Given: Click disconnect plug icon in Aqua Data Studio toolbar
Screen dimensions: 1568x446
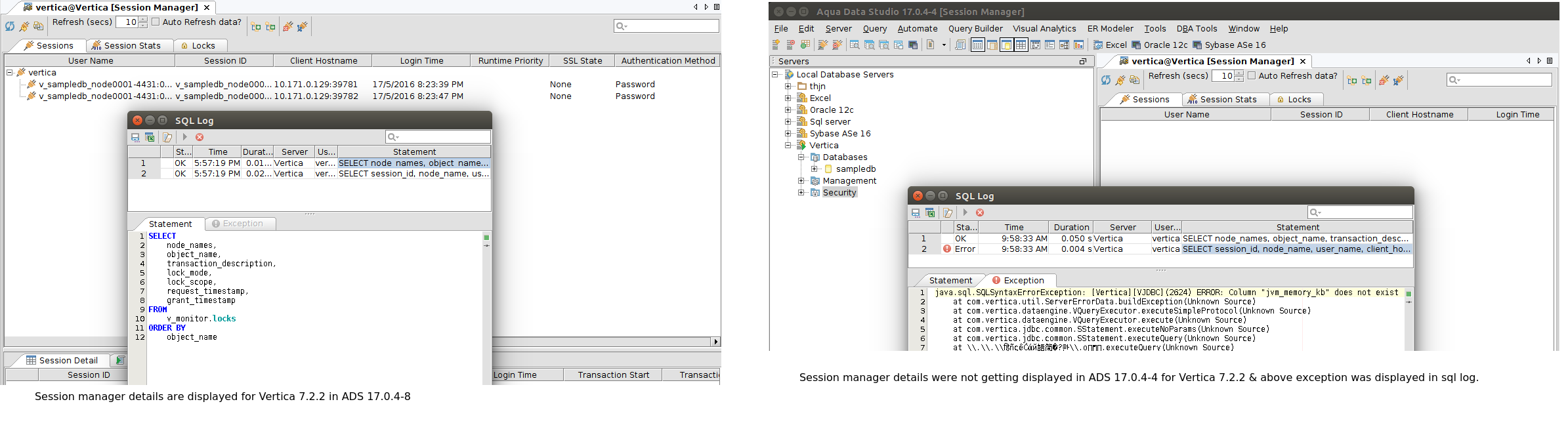Looking at the screenshot, I should click(x=837, y=45).
